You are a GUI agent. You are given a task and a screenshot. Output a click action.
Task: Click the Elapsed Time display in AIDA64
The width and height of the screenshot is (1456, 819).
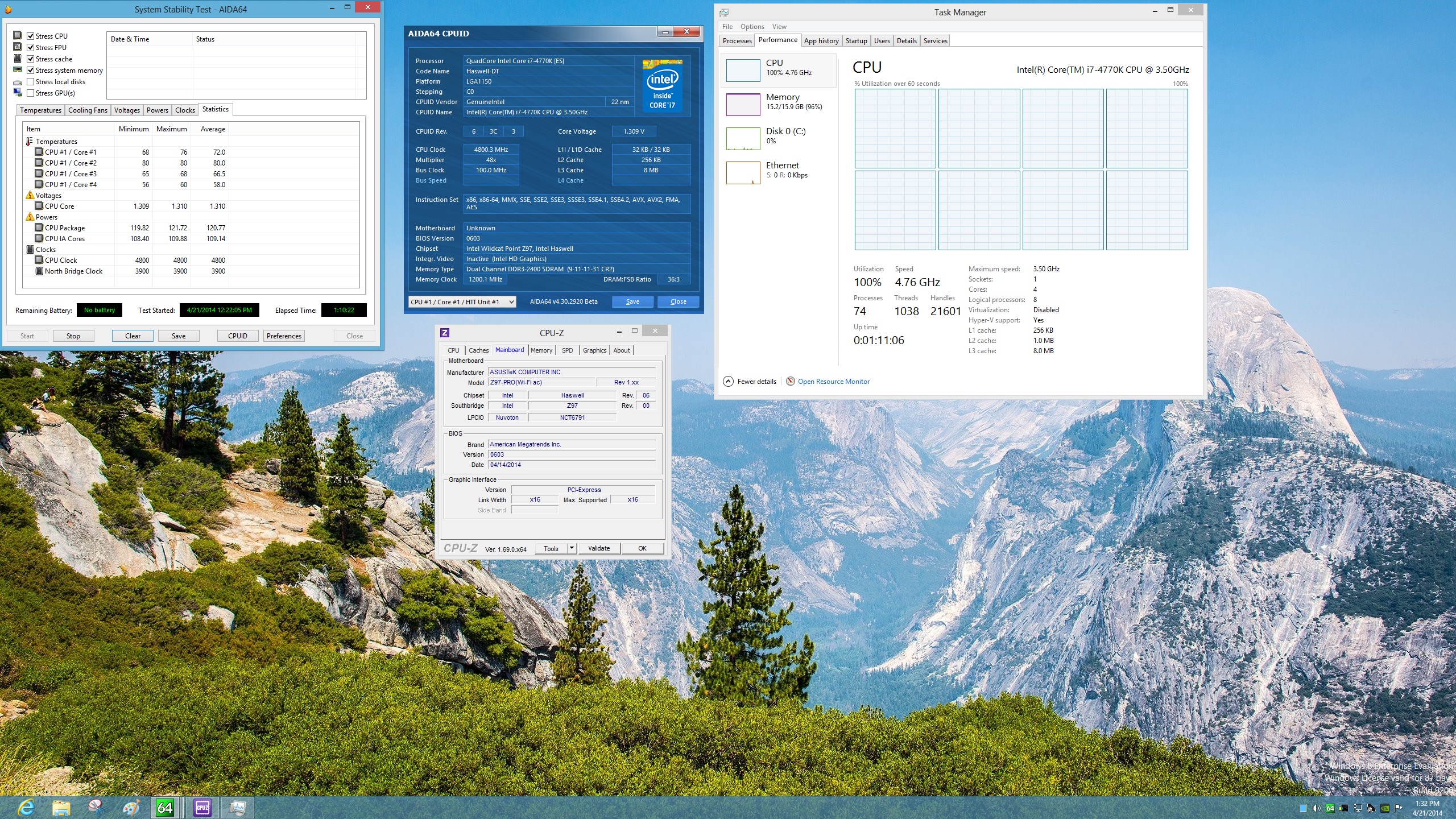(x=342, y=310)
